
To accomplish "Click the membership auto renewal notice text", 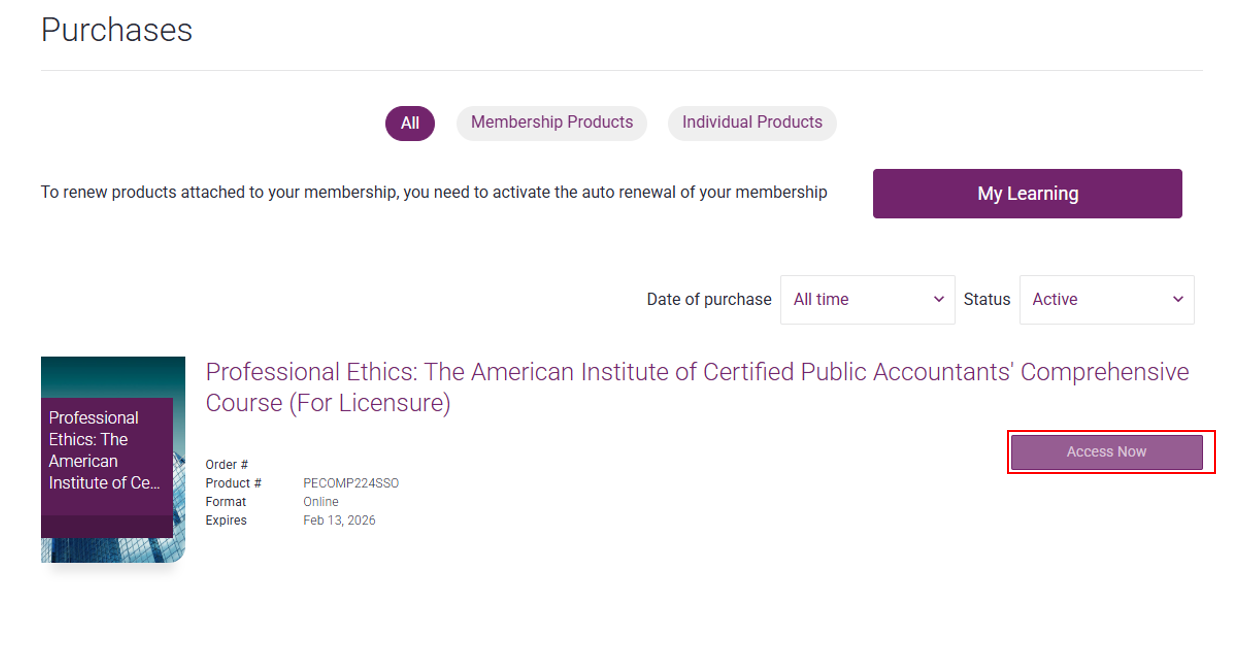I will (434, 192).
